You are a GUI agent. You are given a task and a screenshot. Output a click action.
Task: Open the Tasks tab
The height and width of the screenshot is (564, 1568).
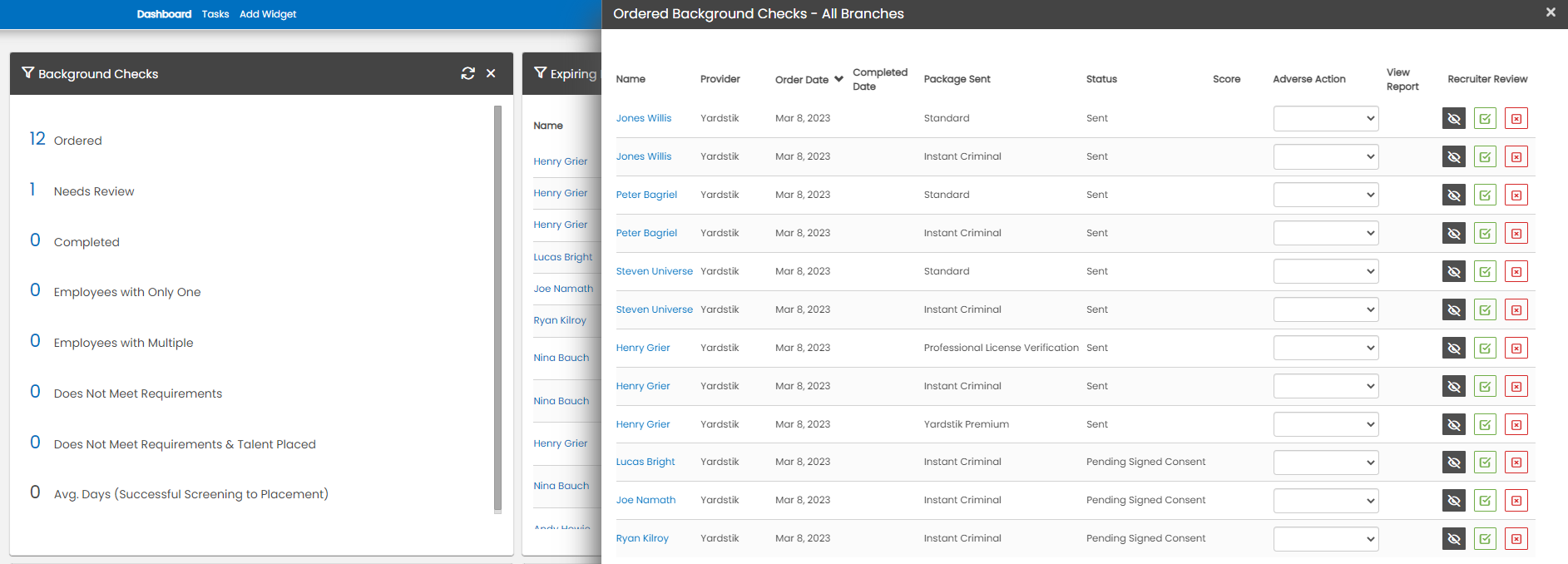pos(215,14)
